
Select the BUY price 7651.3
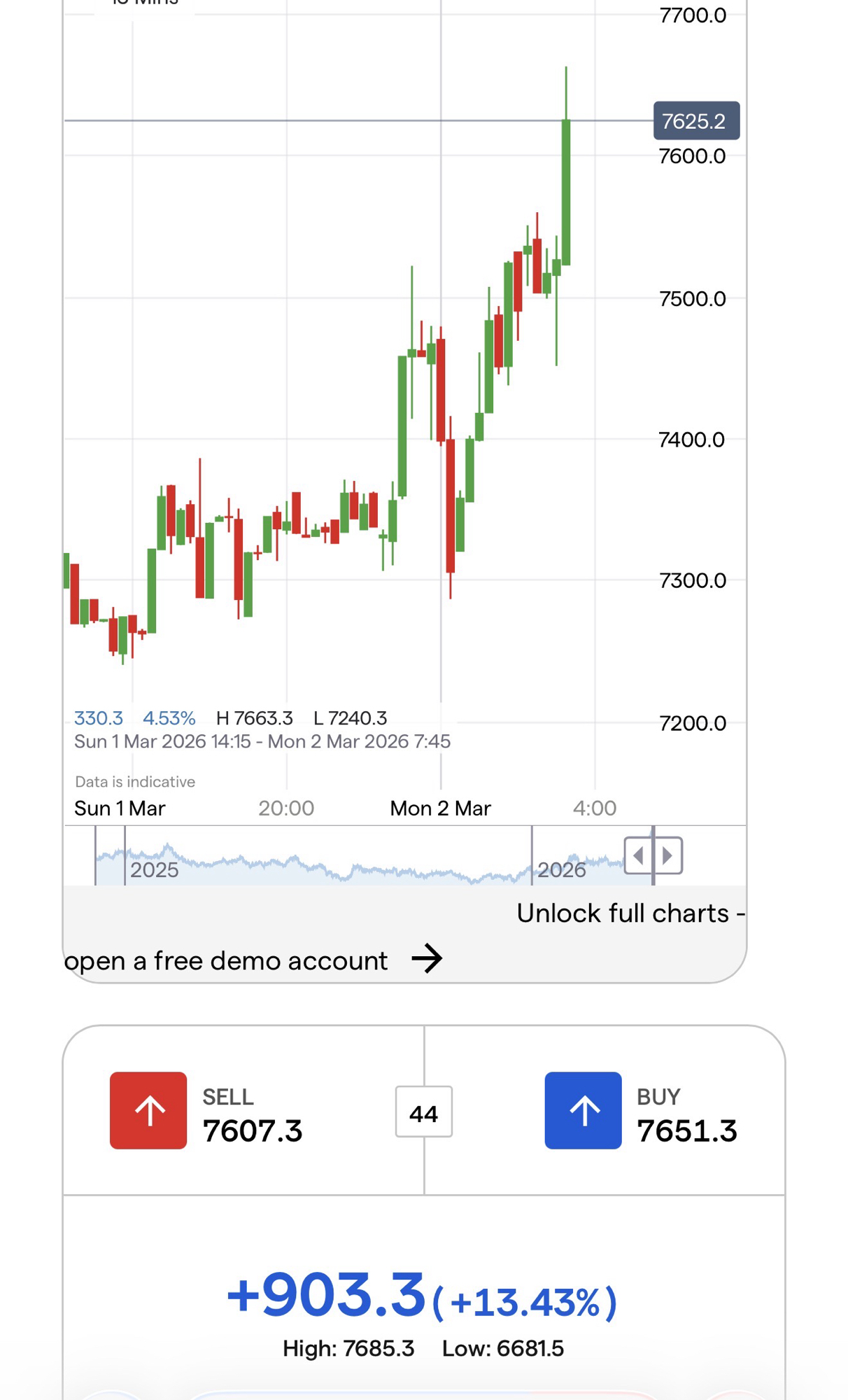click(x=687, y=1131)
